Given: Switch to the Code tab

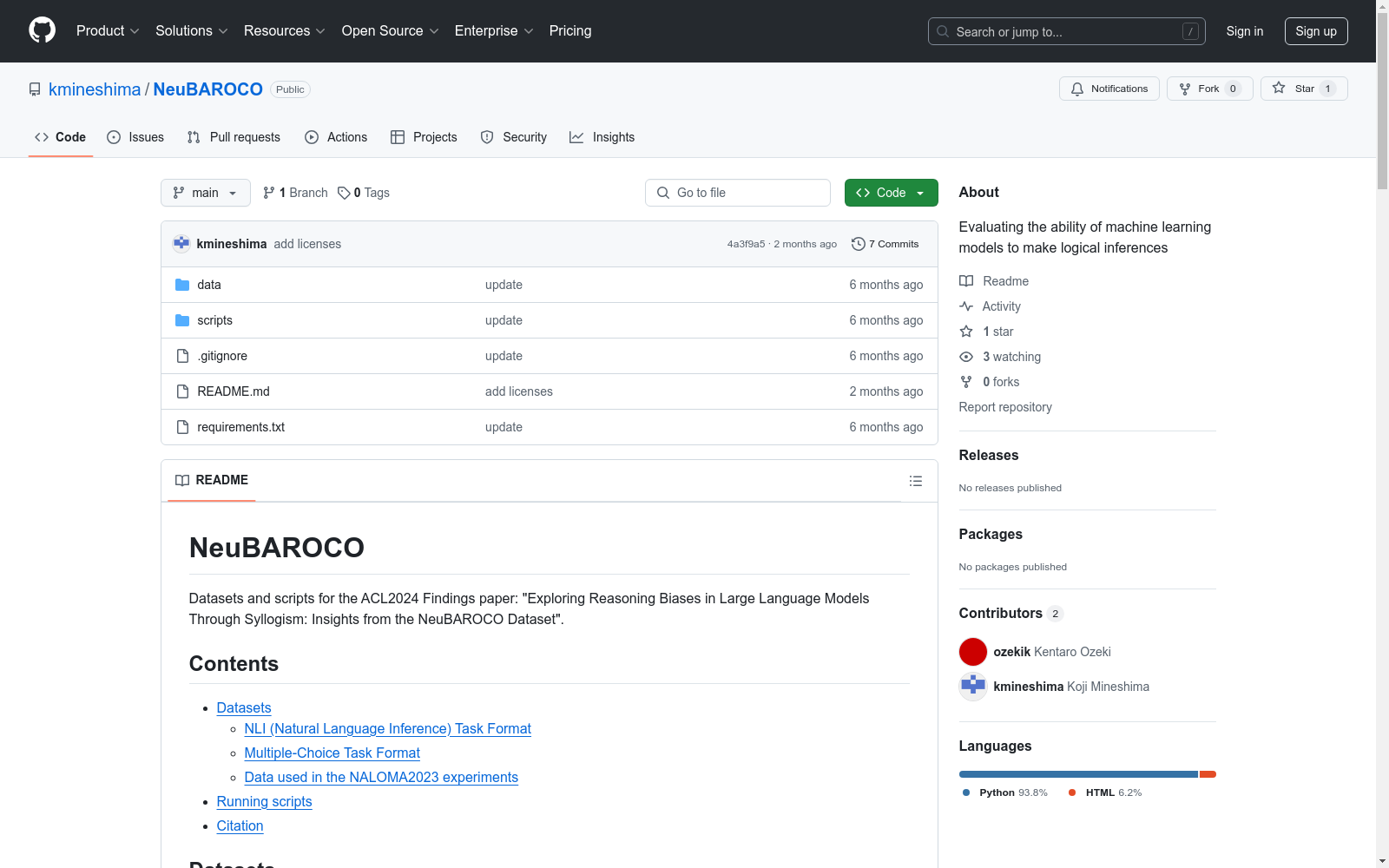Looking at the screenshot, I should point(61,137).
